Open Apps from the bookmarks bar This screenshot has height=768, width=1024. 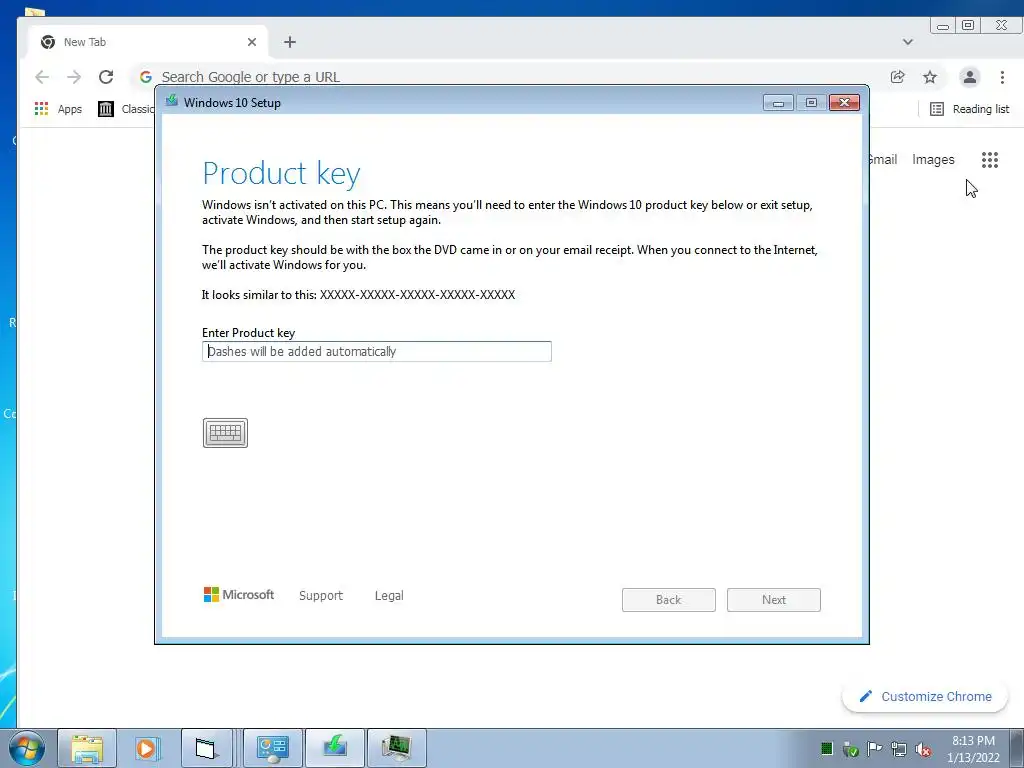tap(58, 109)
